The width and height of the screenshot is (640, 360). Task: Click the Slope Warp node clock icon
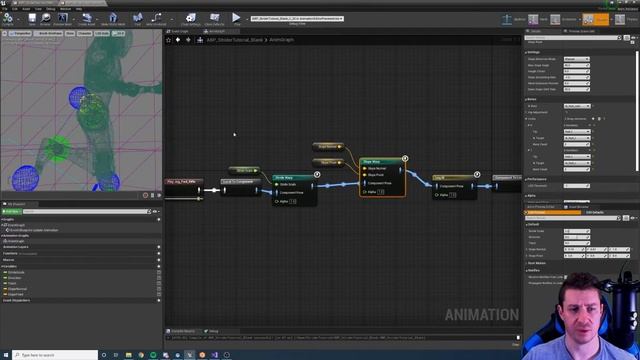[405, 158]
